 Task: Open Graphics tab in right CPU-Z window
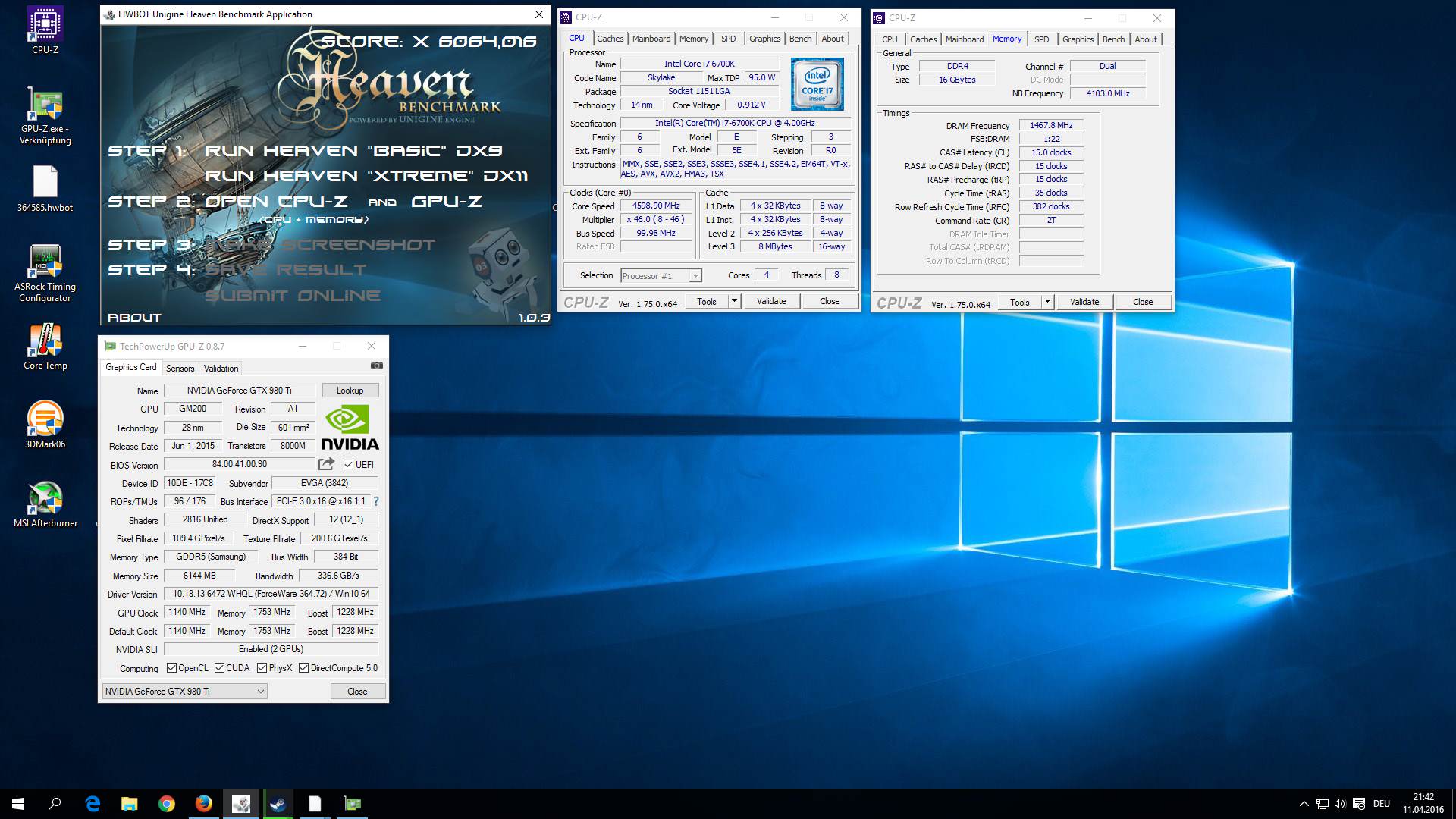[1078, 39]
